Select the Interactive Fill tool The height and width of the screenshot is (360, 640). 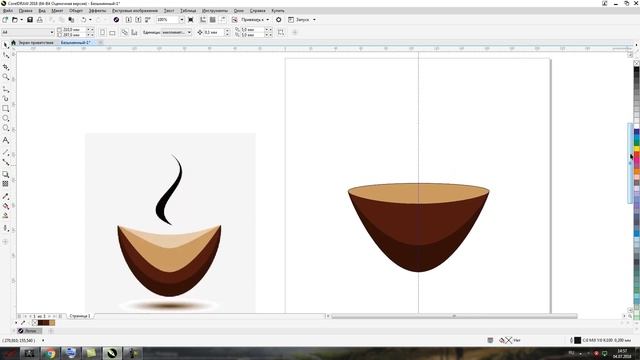pyautogui.click(x=5, y=206)
